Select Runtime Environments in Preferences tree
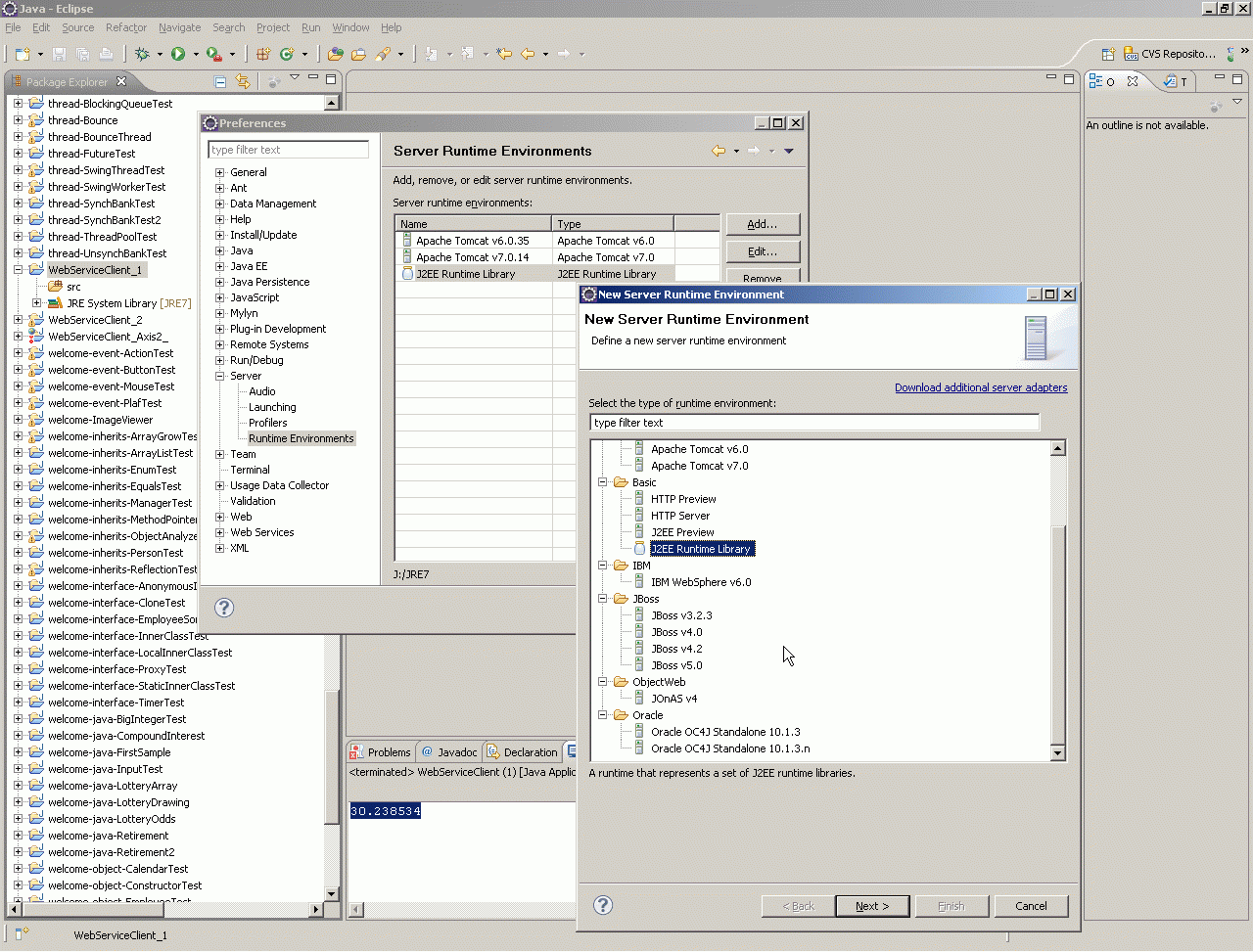The height and width of the screenshot is (952, 1253). coord(301,438)
